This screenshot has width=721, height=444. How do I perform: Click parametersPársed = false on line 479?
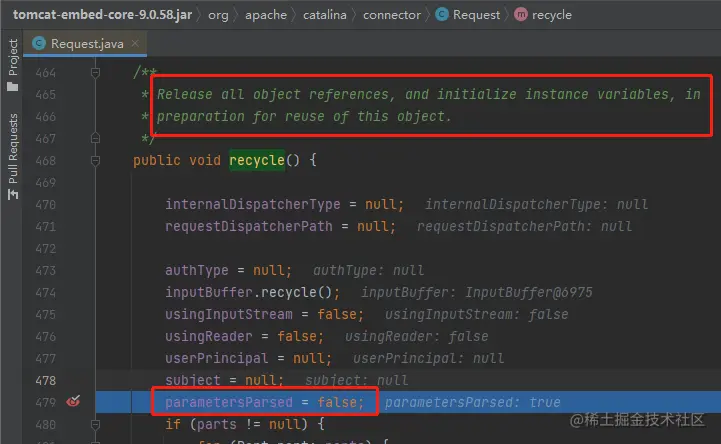tap(264, 402)
